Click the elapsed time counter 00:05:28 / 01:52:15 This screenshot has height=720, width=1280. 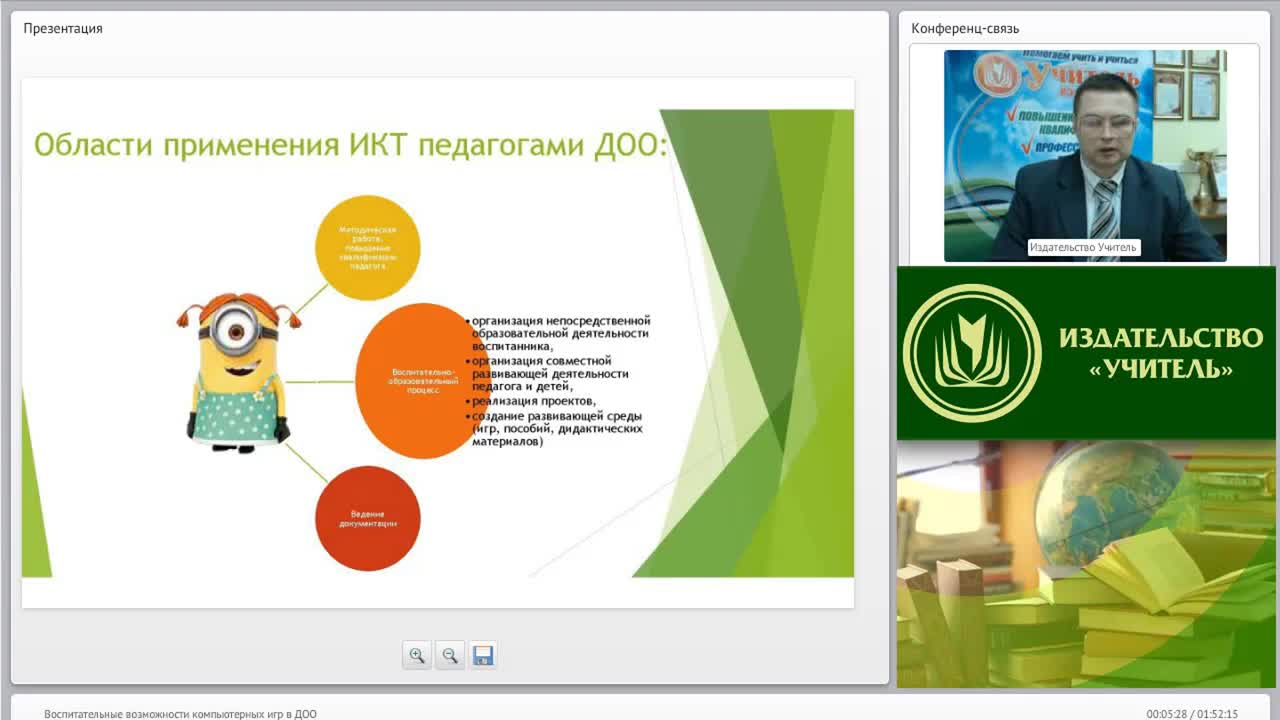coord(1192,714)
